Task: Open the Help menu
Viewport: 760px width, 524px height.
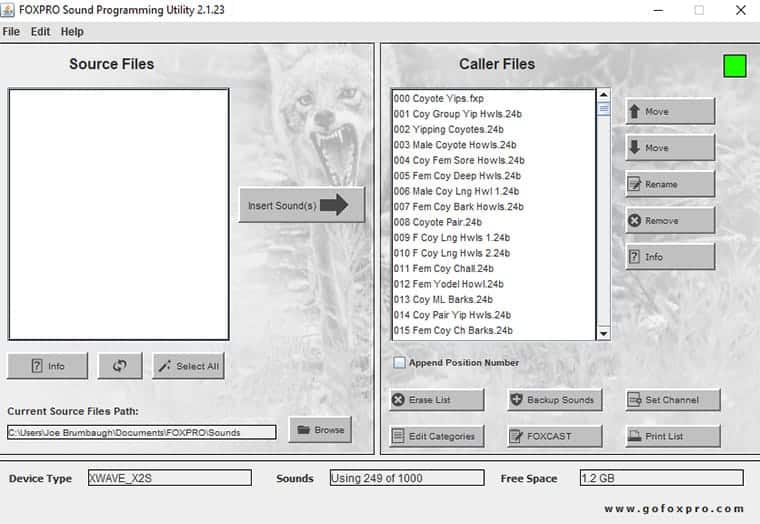Action: coord(72,32)
